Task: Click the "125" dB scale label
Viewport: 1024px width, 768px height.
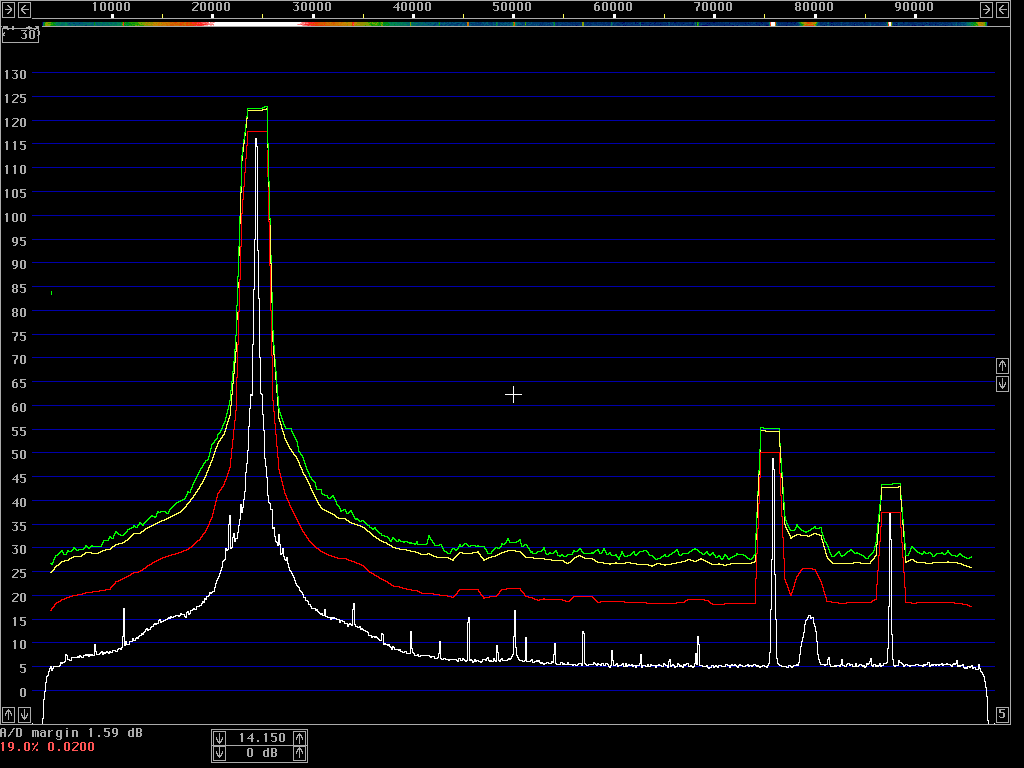Action: 15,99
